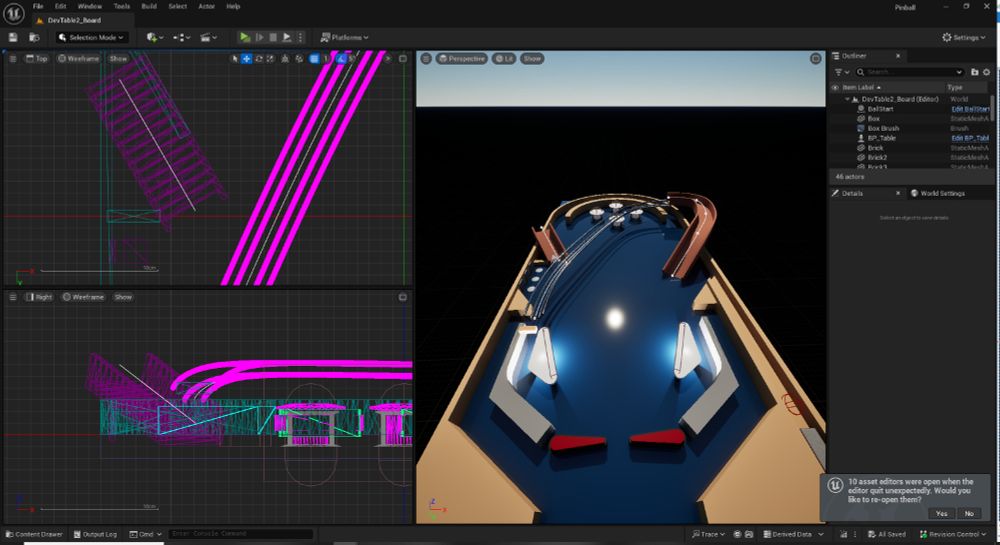Click the Edit BP_Table link
The height and width of the screenshot is (545, 1000).
970,138
